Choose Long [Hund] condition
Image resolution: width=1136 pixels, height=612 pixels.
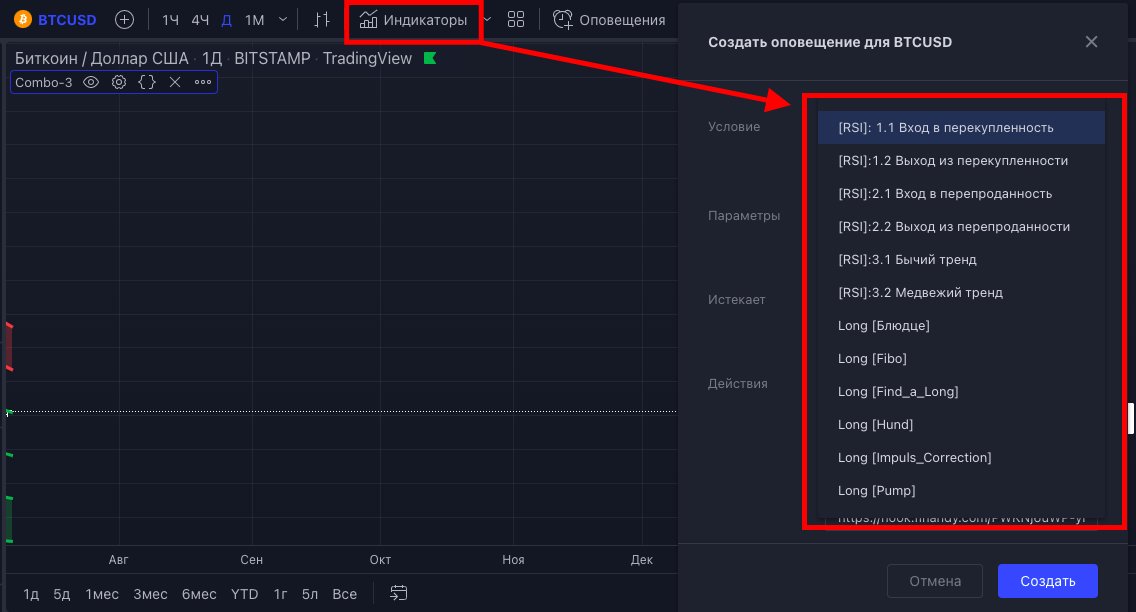click(x=961, y=424)
